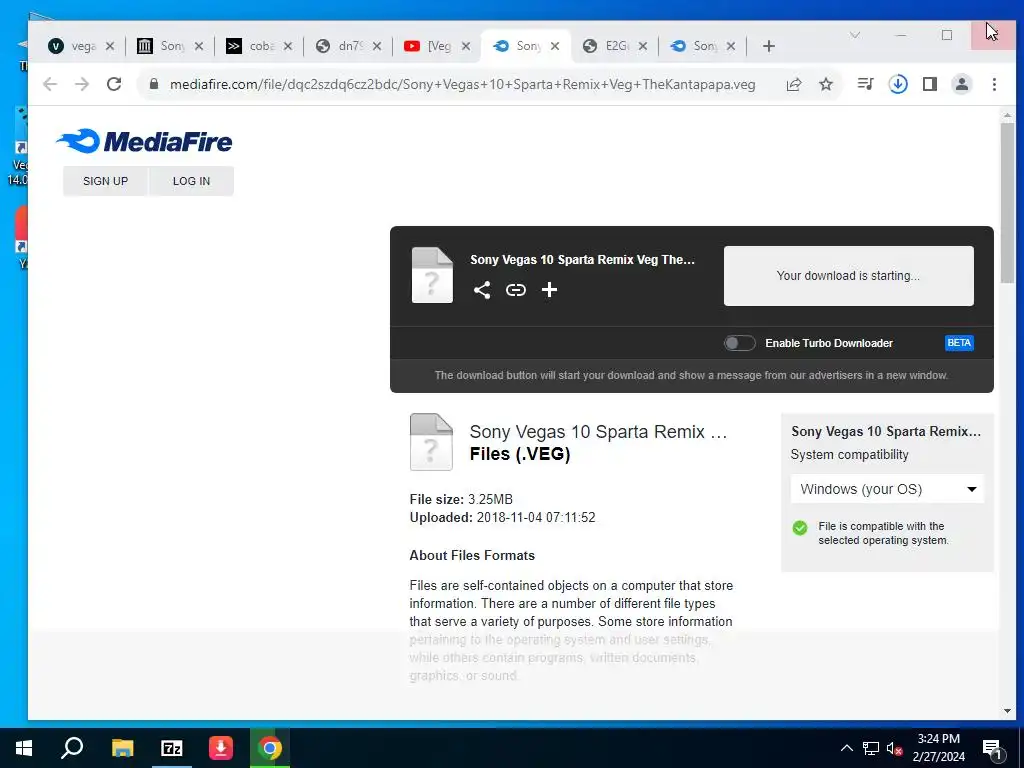Open File Explorer from taskbar

coord(122,748)
